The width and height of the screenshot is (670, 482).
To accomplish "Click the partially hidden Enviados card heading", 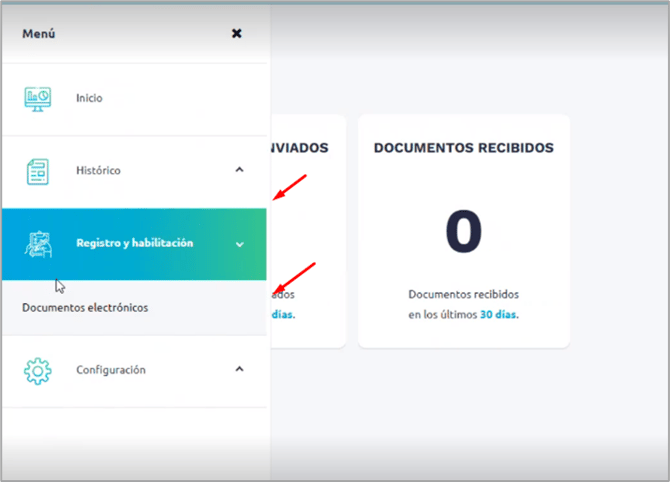I will (x=299, y=147).
